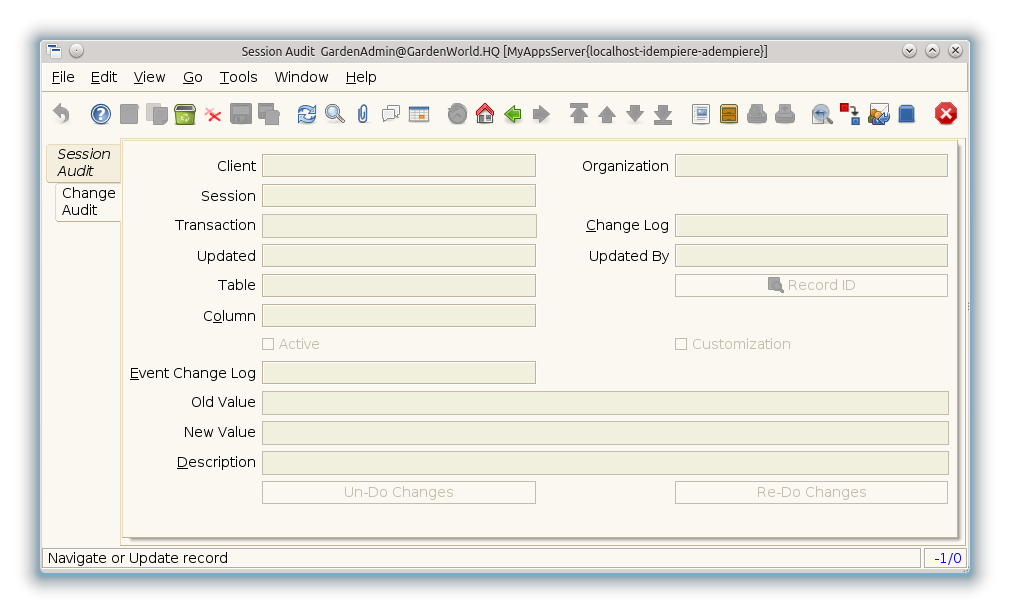Click the green History Back arrow
Screen dimensions: 1010x613
513,114
